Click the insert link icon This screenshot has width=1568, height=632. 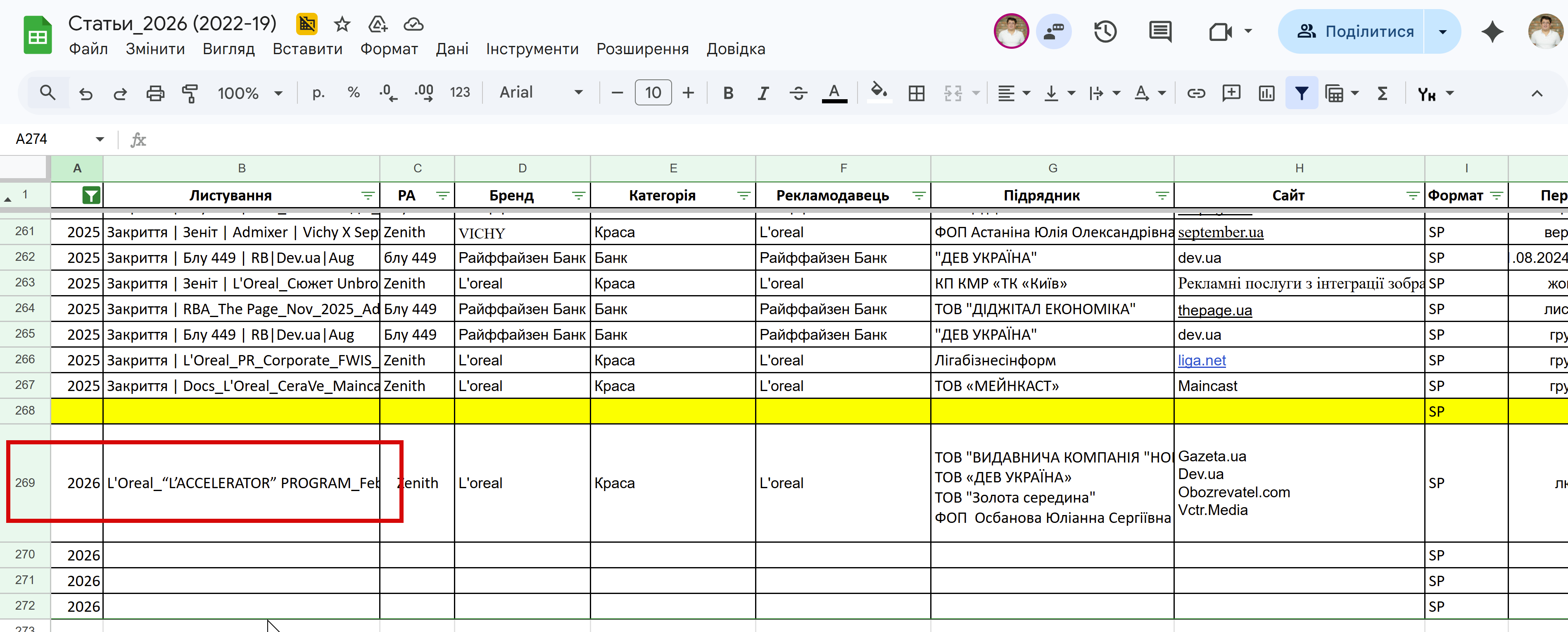[1195, 93]
